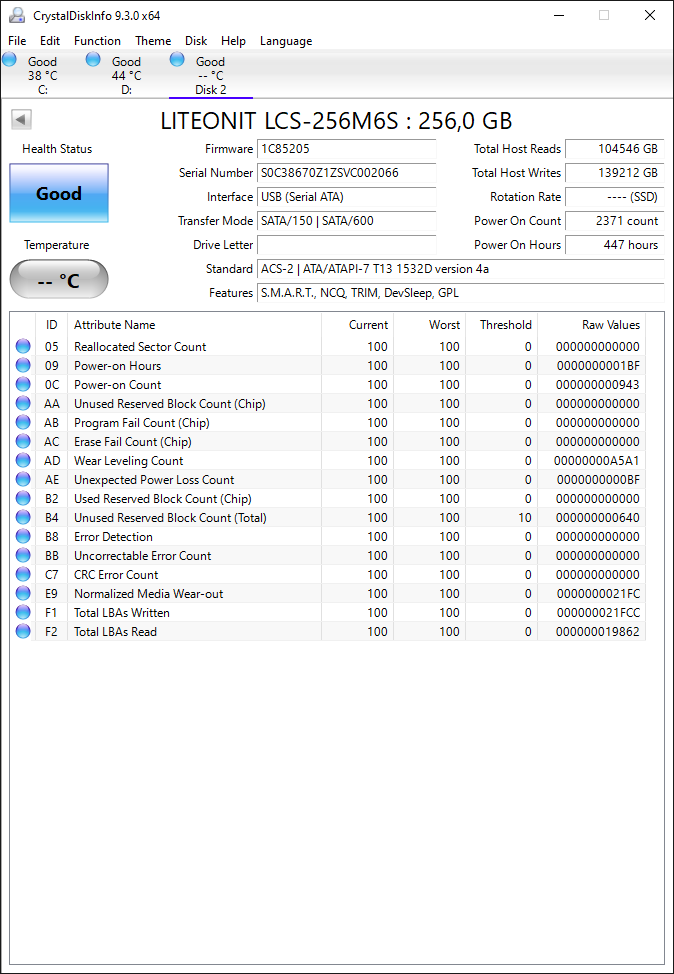674x974 pixels.
Task: Click raw value 000000021FCC
Action: pos(597,613)
